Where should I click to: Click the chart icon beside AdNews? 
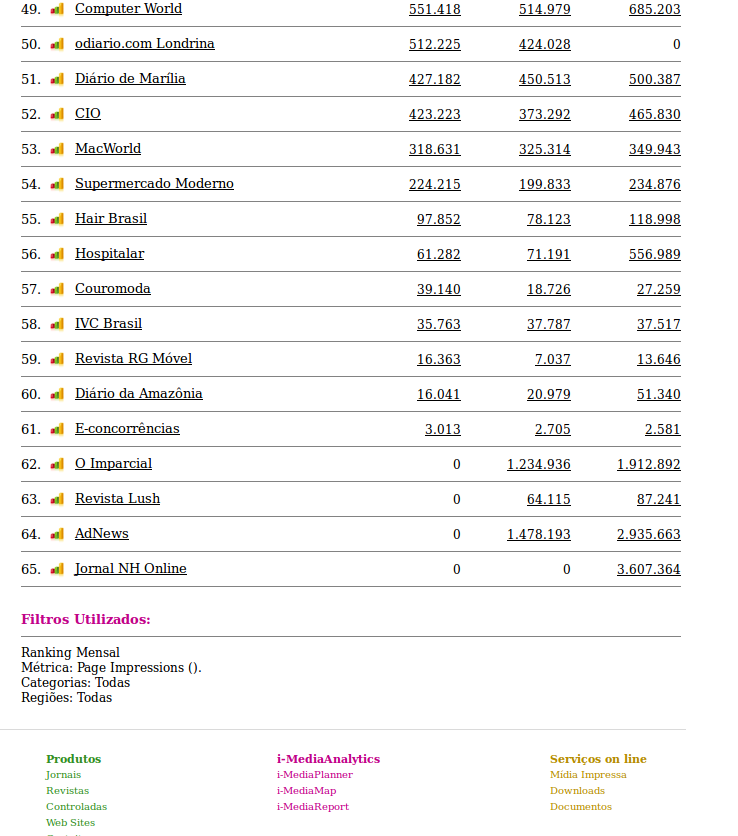point(57,534)
